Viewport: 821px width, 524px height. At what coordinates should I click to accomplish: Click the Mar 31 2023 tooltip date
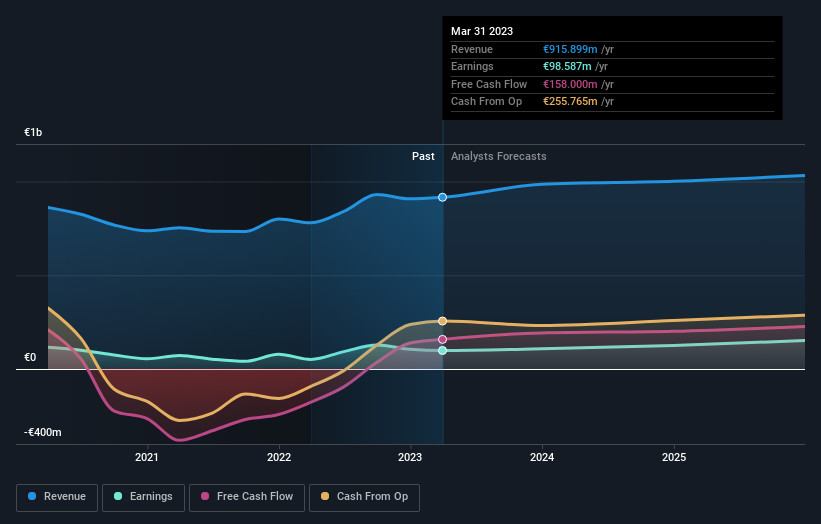pos(482,31)
